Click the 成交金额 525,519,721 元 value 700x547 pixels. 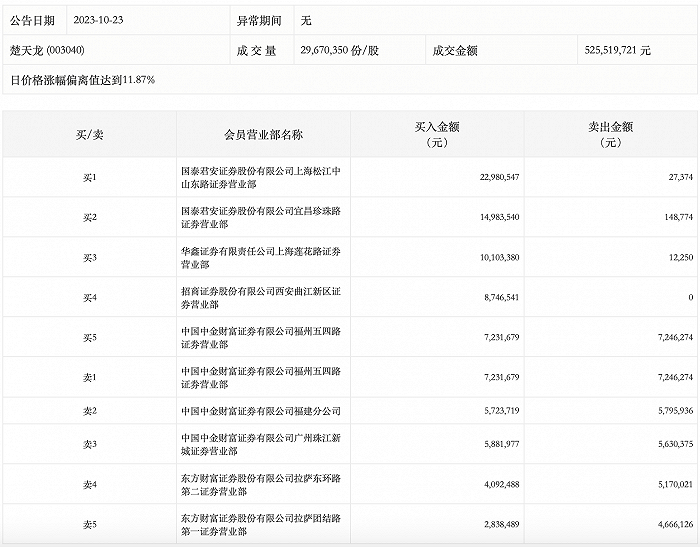617,50
